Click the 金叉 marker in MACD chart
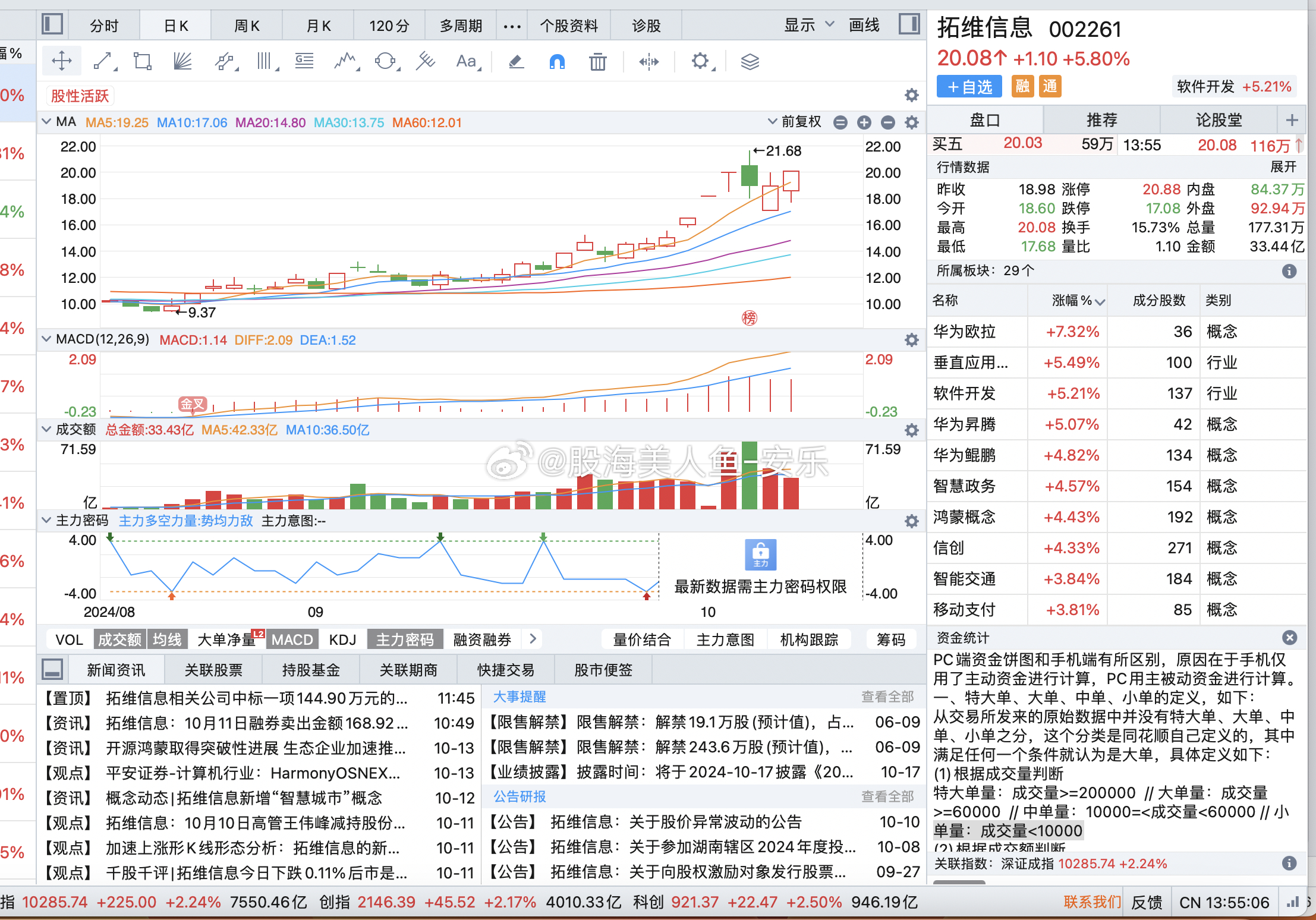Screen dimensions: 1316x920 point(193,404)
